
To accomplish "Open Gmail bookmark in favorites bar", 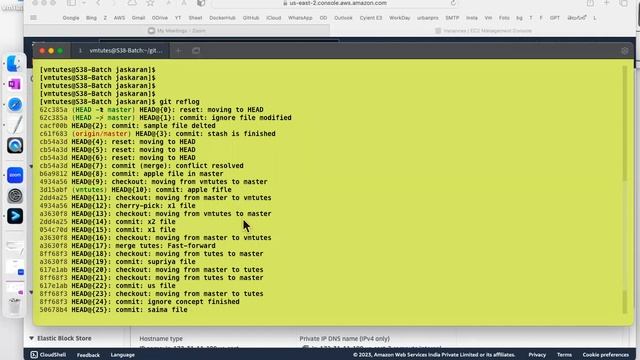I will click(138, 18).
